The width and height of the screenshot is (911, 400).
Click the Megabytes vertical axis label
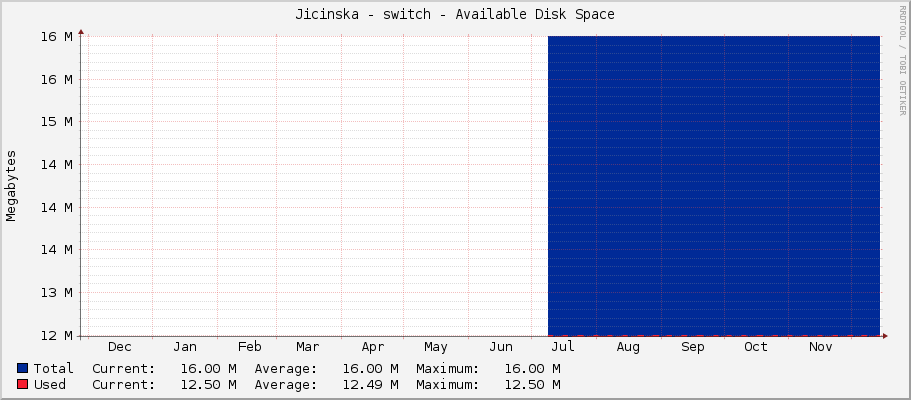click(12, 186)
